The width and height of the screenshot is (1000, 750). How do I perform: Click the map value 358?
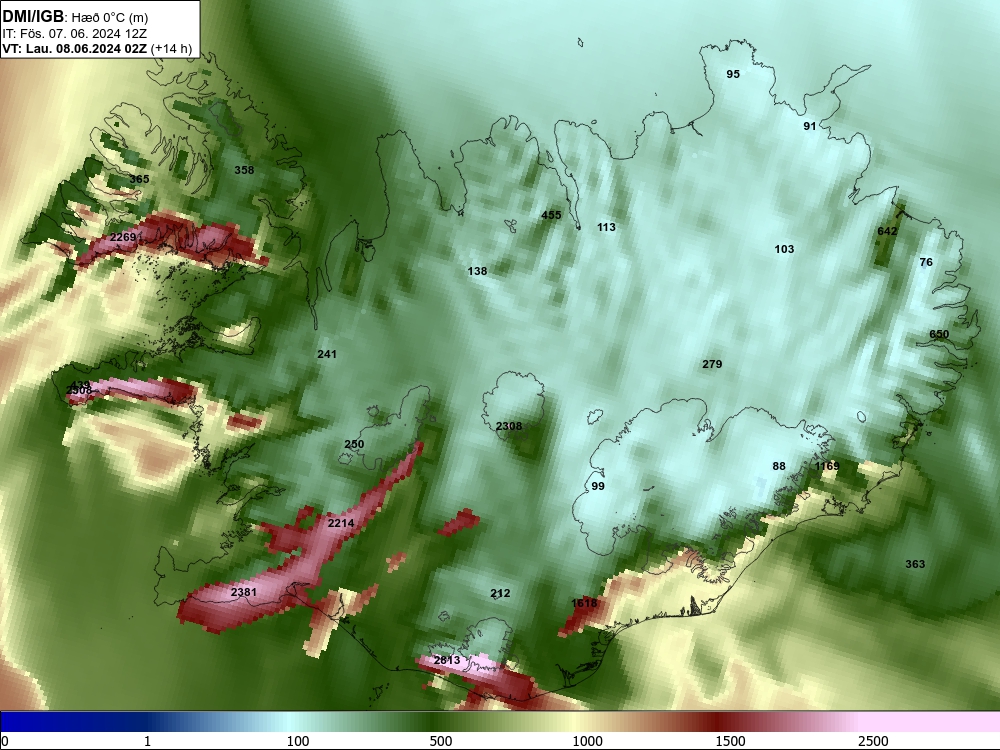click(x=244, y=170)
